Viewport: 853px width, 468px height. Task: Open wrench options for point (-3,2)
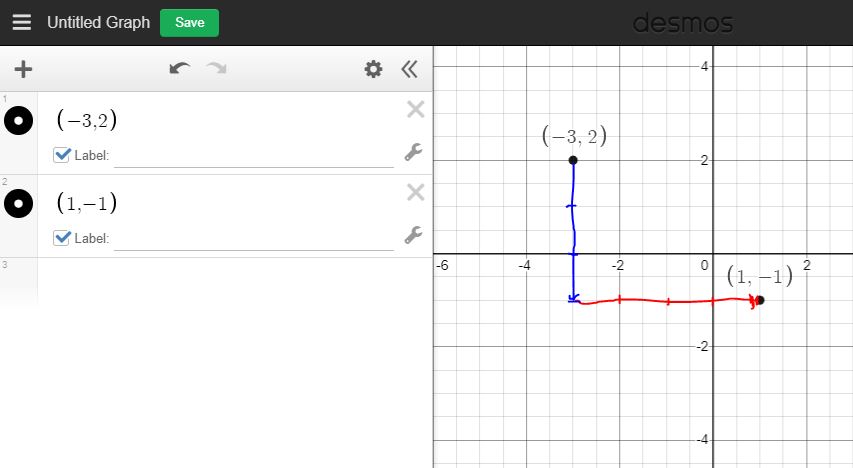[412, 152]
